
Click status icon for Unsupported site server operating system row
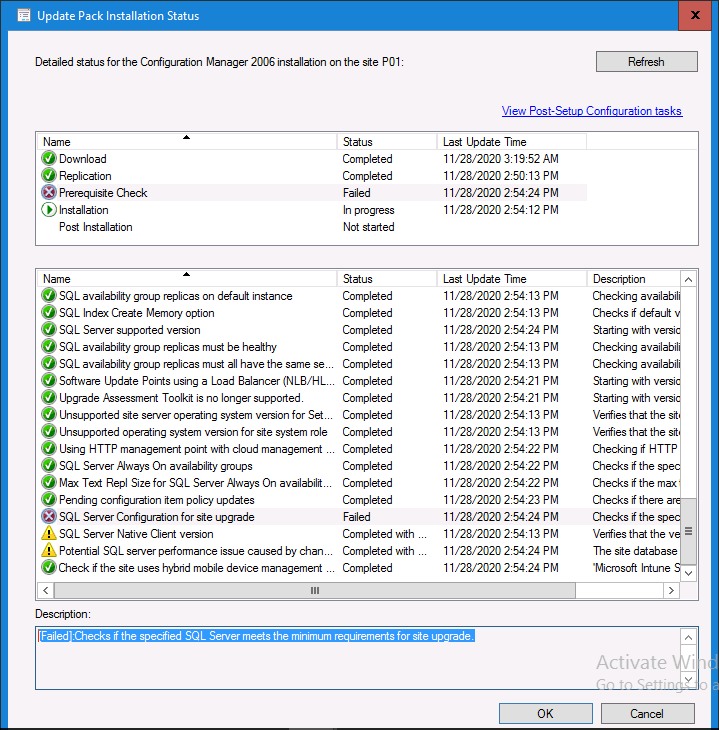[x=48, y=415]
